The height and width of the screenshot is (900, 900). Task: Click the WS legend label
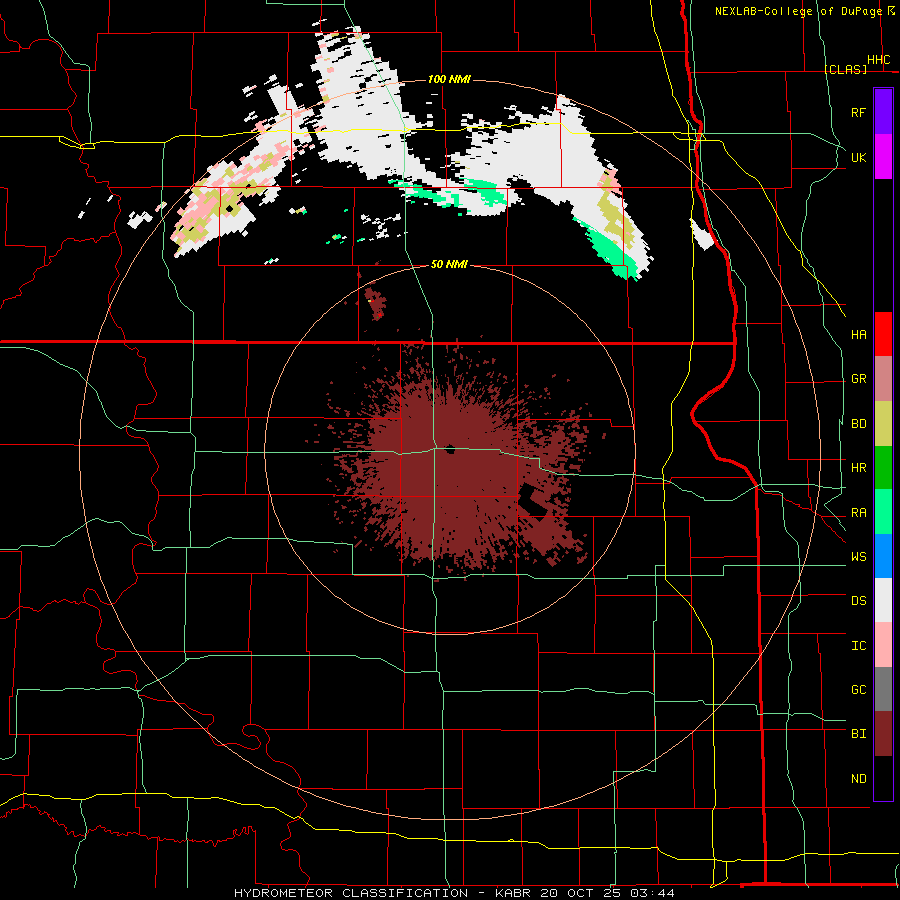point(858,557)
